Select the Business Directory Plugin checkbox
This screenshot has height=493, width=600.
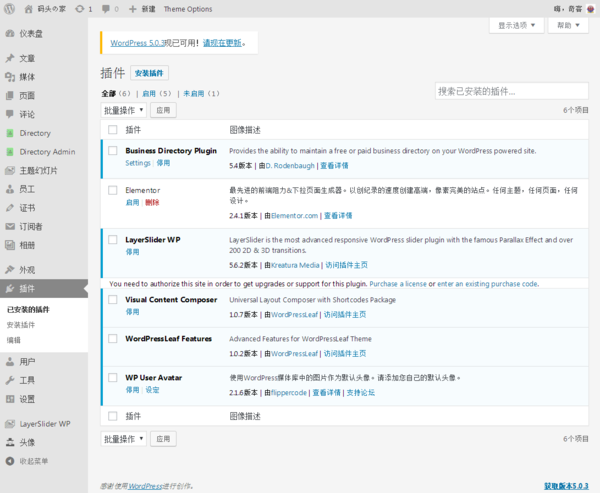pyautogui.click(x=112, y=150)
